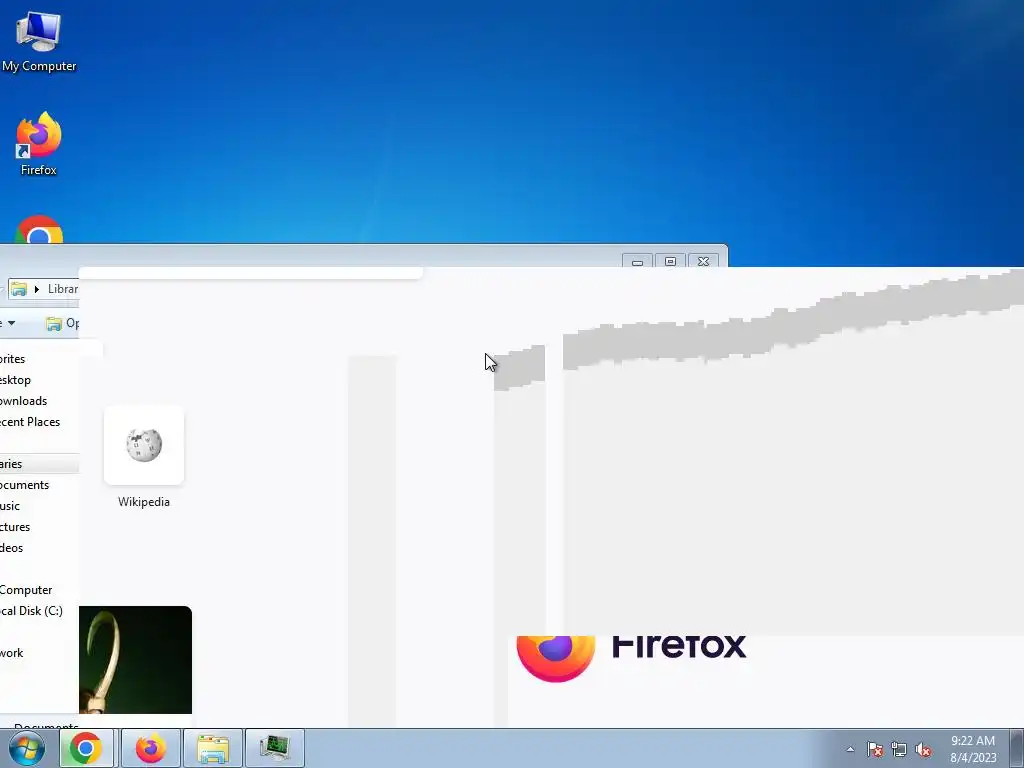The height and width of the screenshot is (768, 1024).
Task: Select Local Disk (C:) in navigation pane
Action: click(x=31, y=611)
